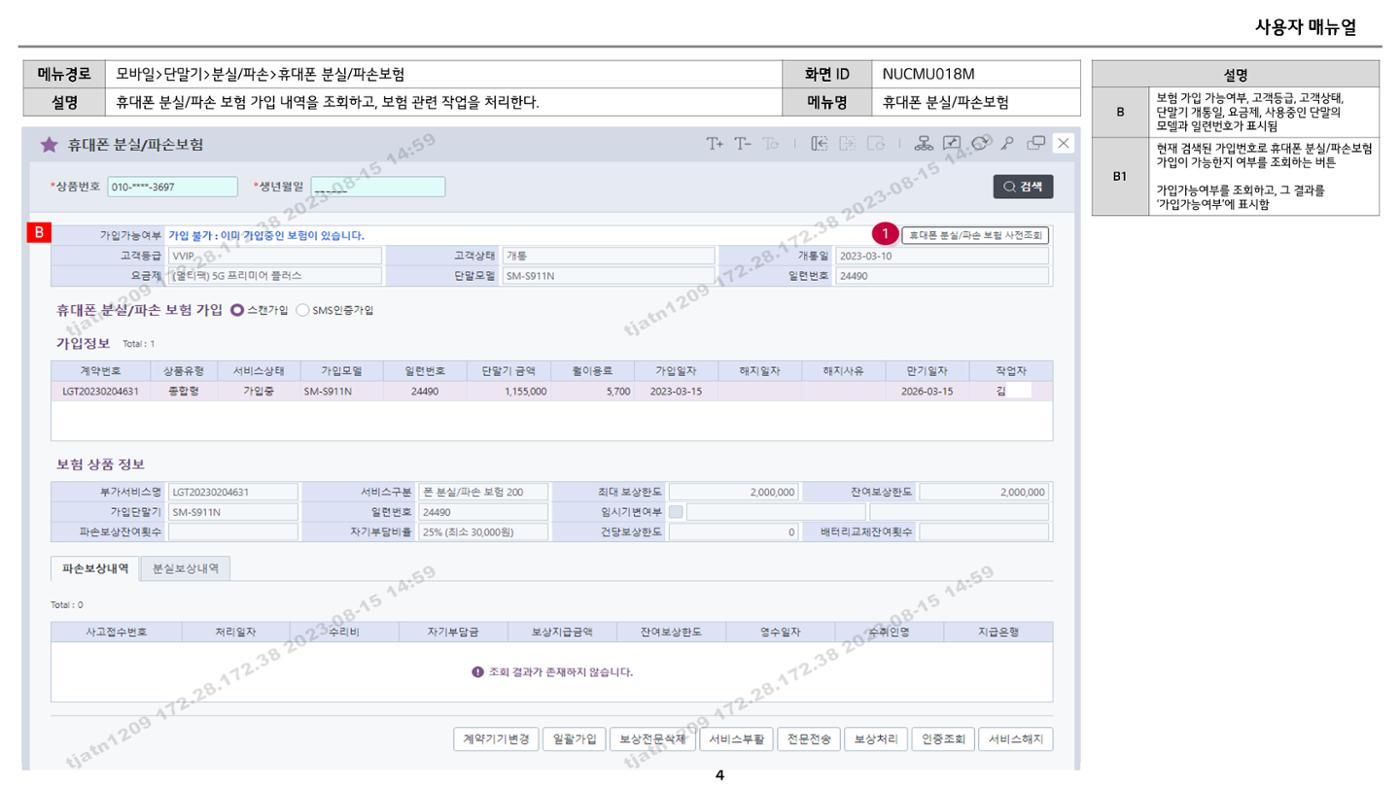Click the 종합형 cell in 가입정보 table
1400x788 pixels.
184,391
